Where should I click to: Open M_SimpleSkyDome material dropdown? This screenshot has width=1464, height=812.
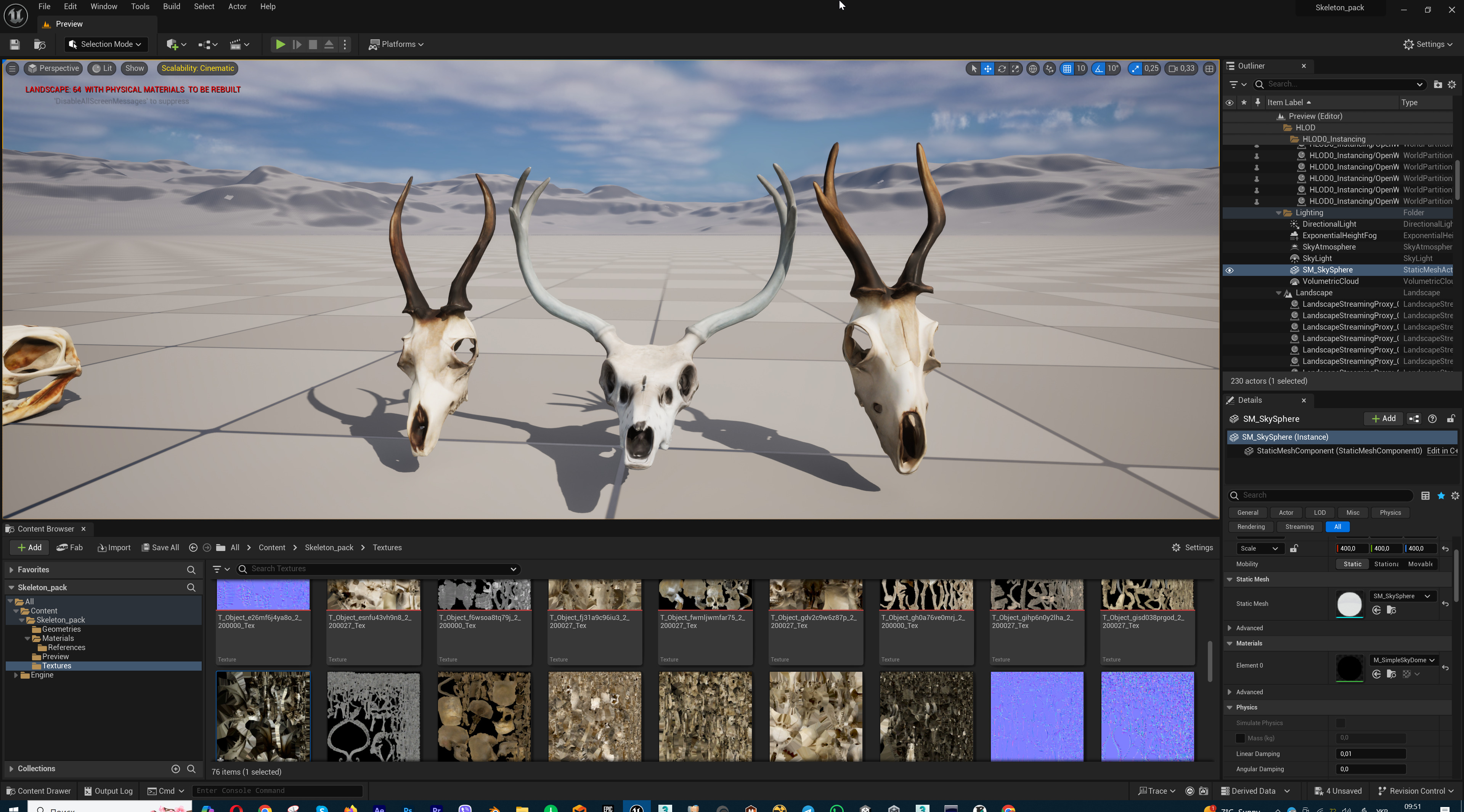pos(1404,660)
